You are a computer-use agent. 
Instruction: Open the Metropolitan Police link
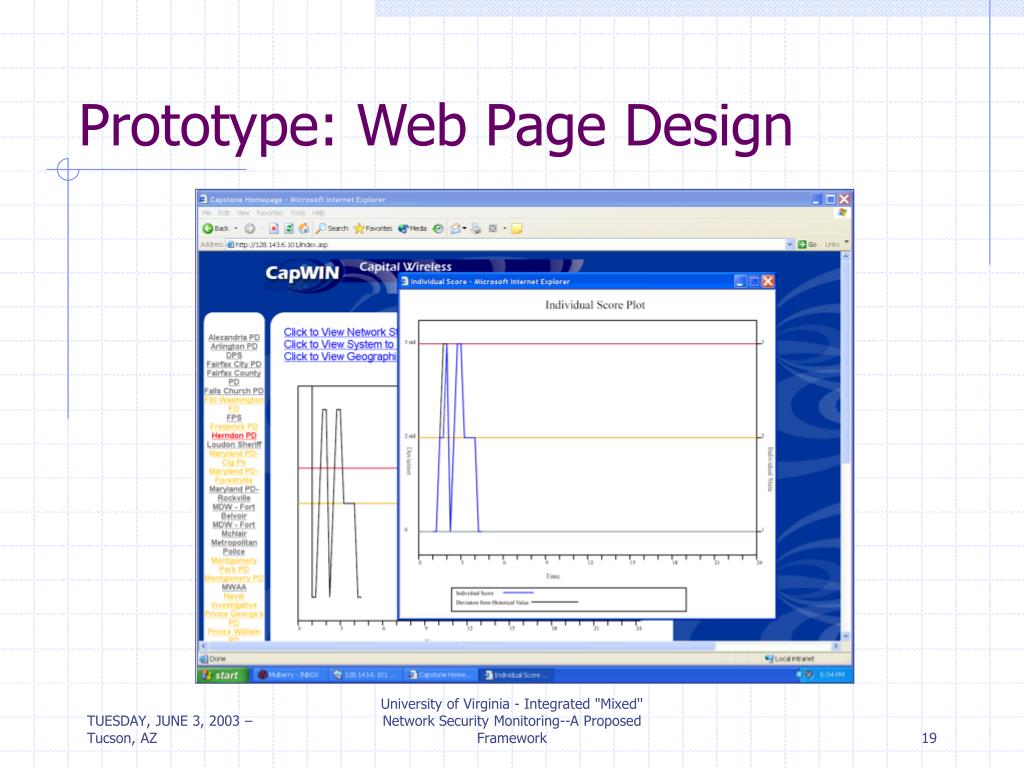(x=234, y=547)
